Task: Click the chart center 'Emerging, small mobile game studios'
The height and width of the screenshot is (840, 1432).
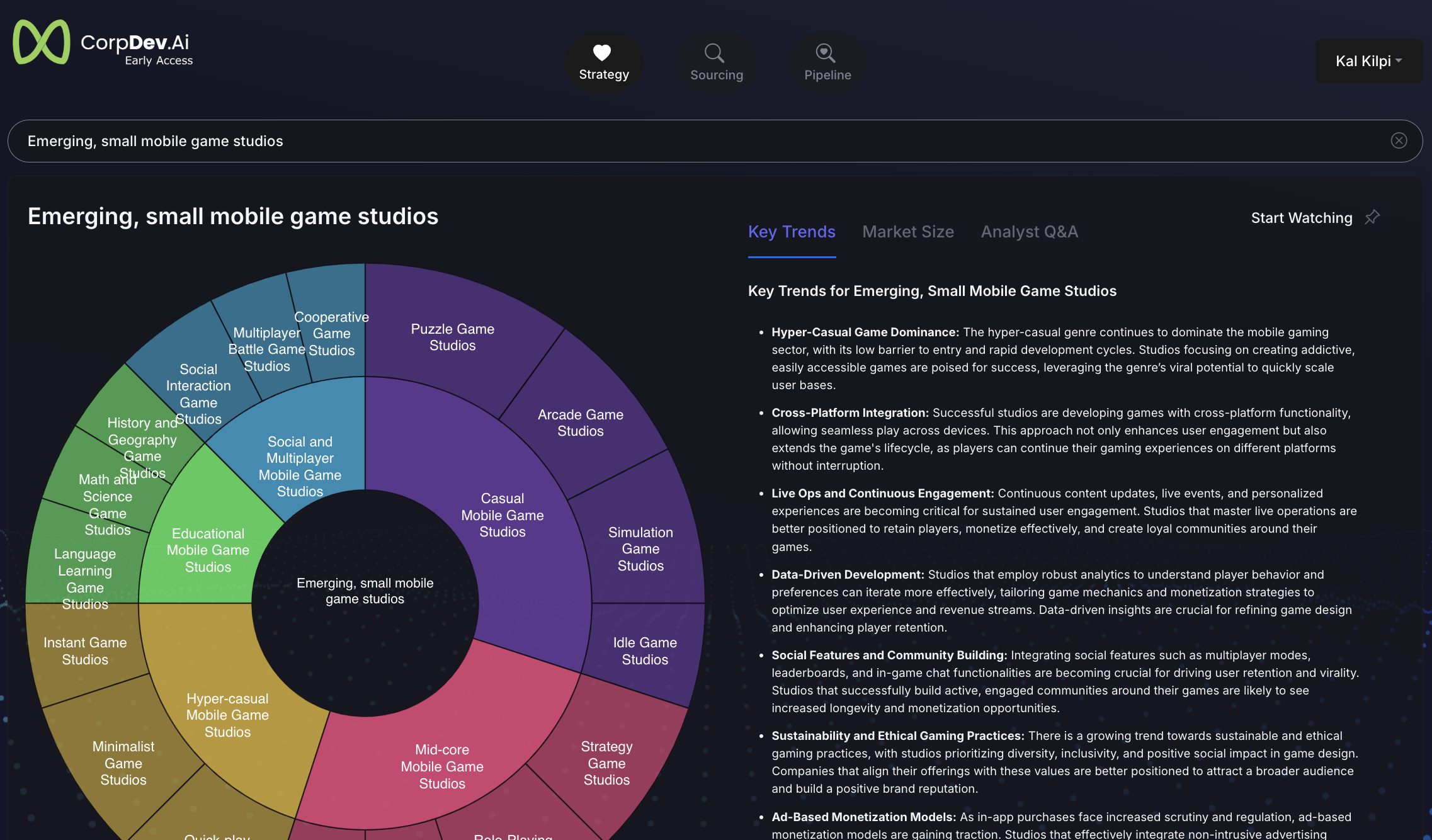Action: pos(365,591)
